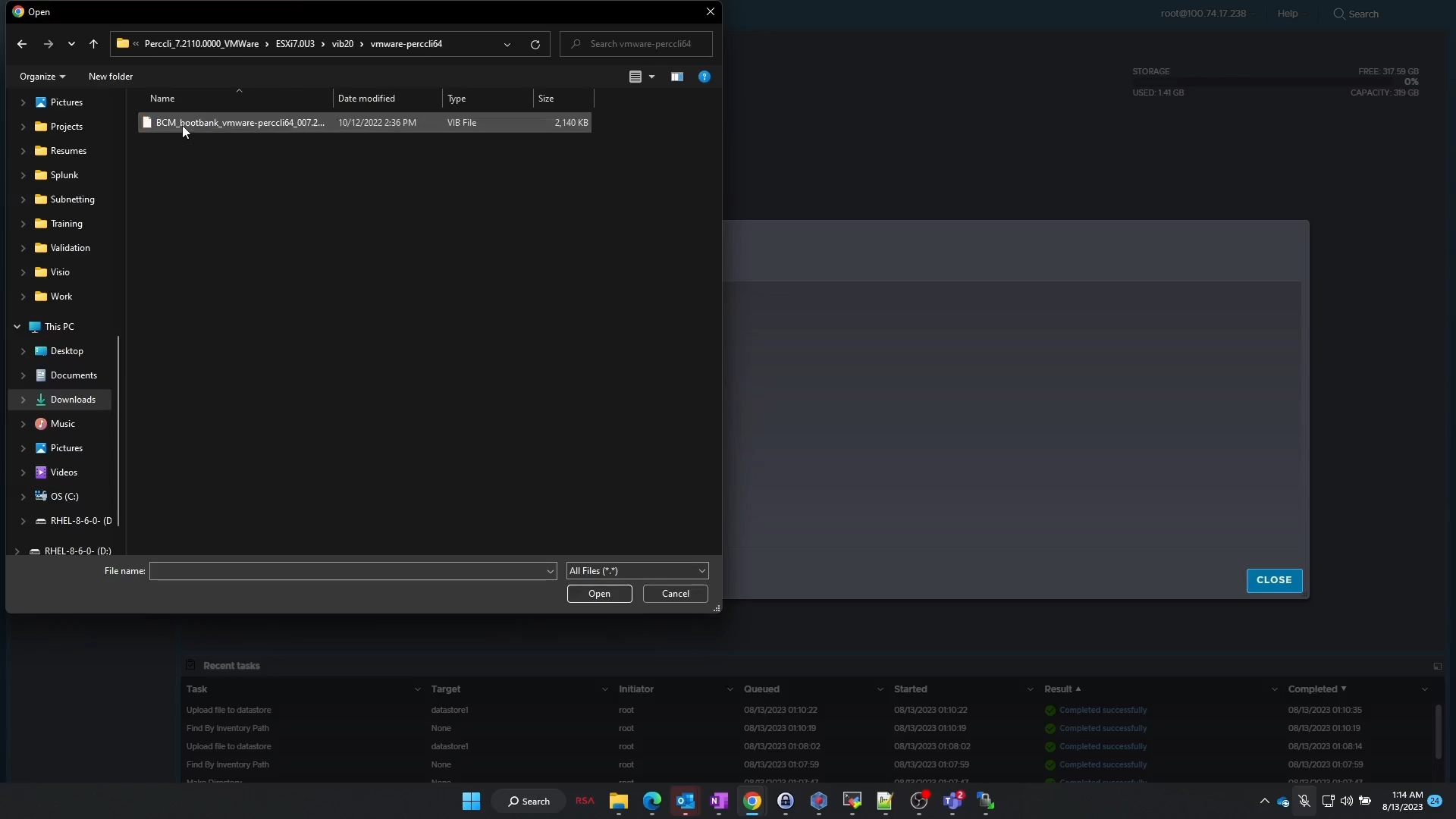
Task: Click the file name input field
Action: (351, 570)
